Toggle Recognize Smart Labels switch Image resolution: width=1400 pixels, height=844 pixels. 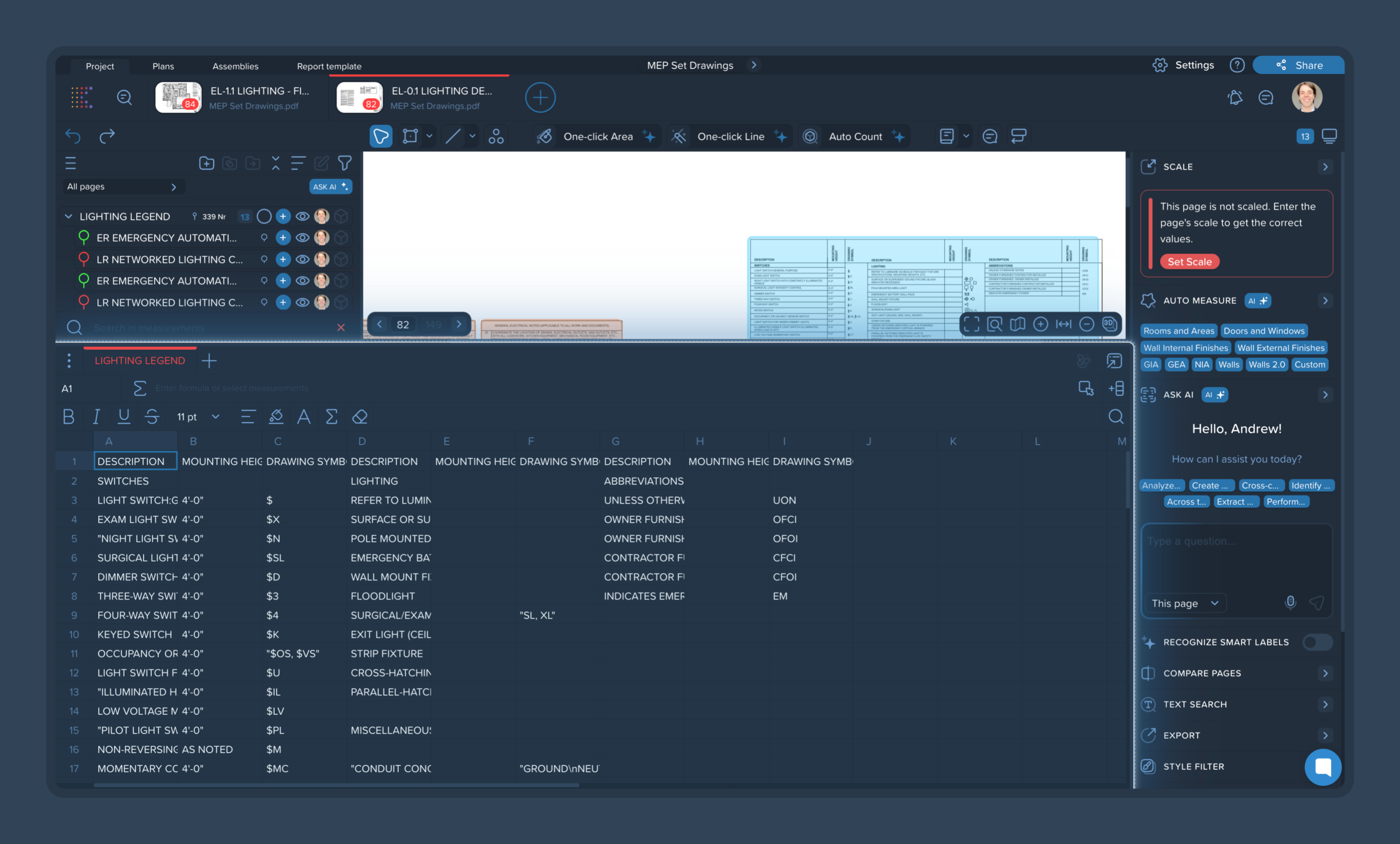pyautogui.click(x=1317, y=642)
